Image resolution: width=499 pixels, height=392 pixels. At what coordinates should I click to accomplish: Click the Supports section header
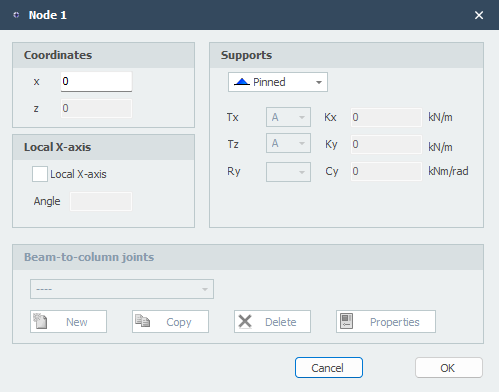[x=346, y=55]
